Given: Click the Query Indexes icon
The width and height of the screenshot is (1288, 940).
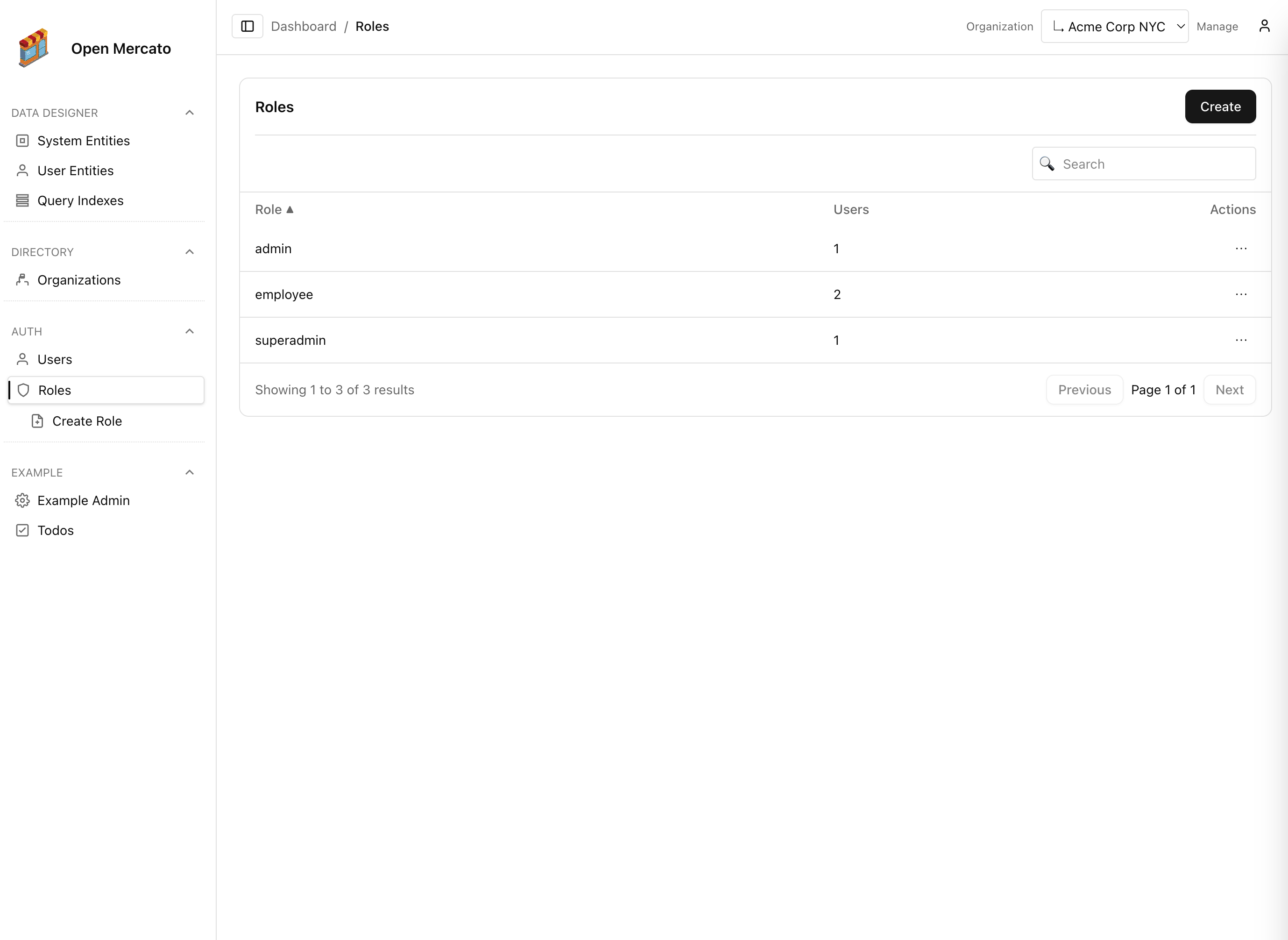Looking at the screenshot, I should pos(22,199).
